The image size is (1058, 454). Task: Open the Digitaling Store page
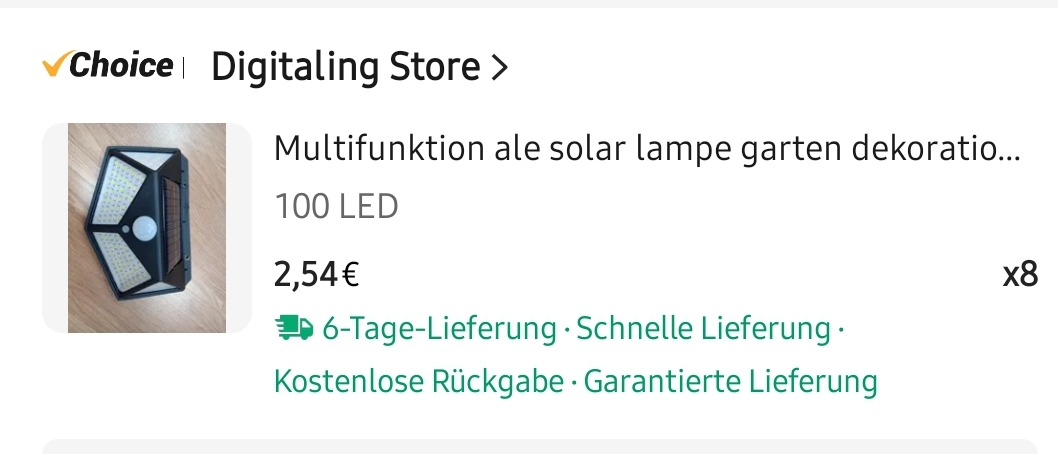coord(345,67)
